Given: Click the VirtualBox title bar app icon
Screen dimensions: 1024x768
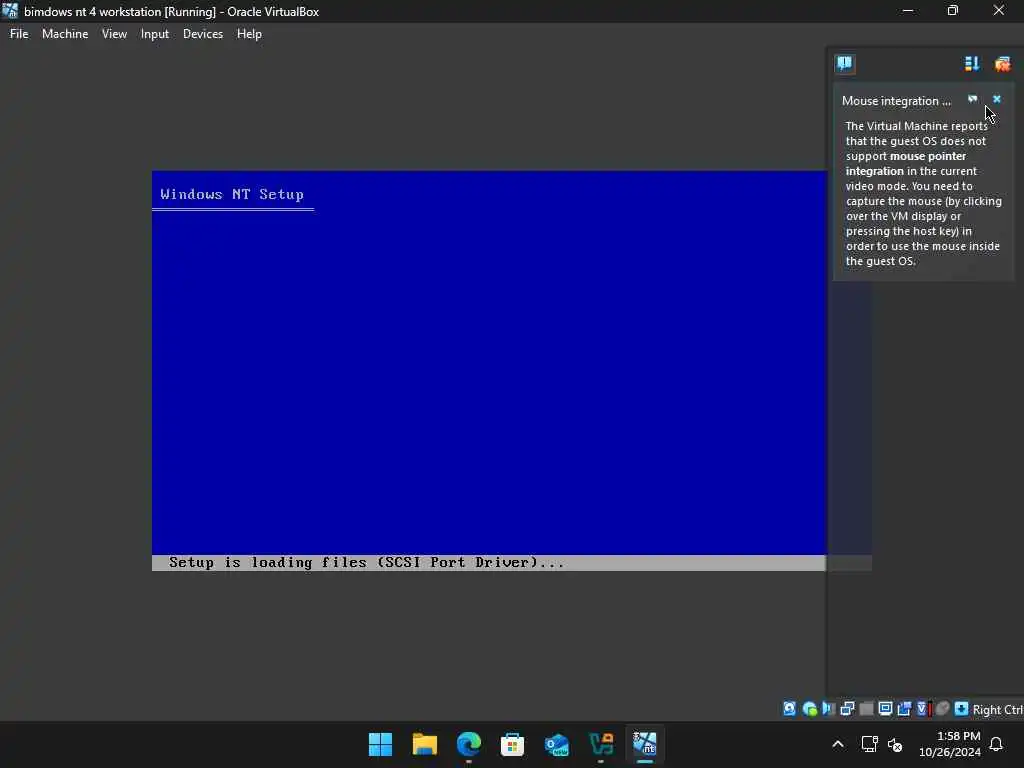Looking at the screenshot, I should click(x=10, y=11).
